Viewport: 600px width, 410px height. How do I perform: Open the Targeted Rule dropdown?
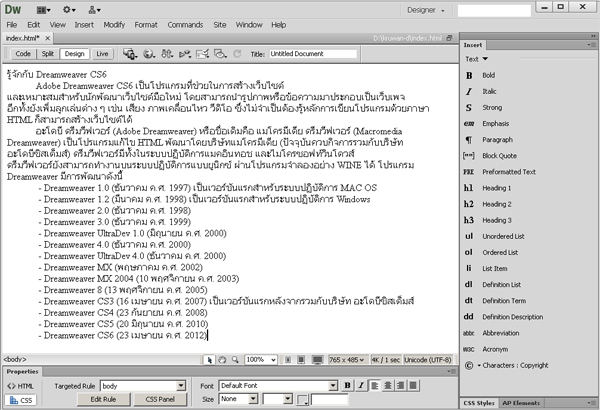coord(181,386)
